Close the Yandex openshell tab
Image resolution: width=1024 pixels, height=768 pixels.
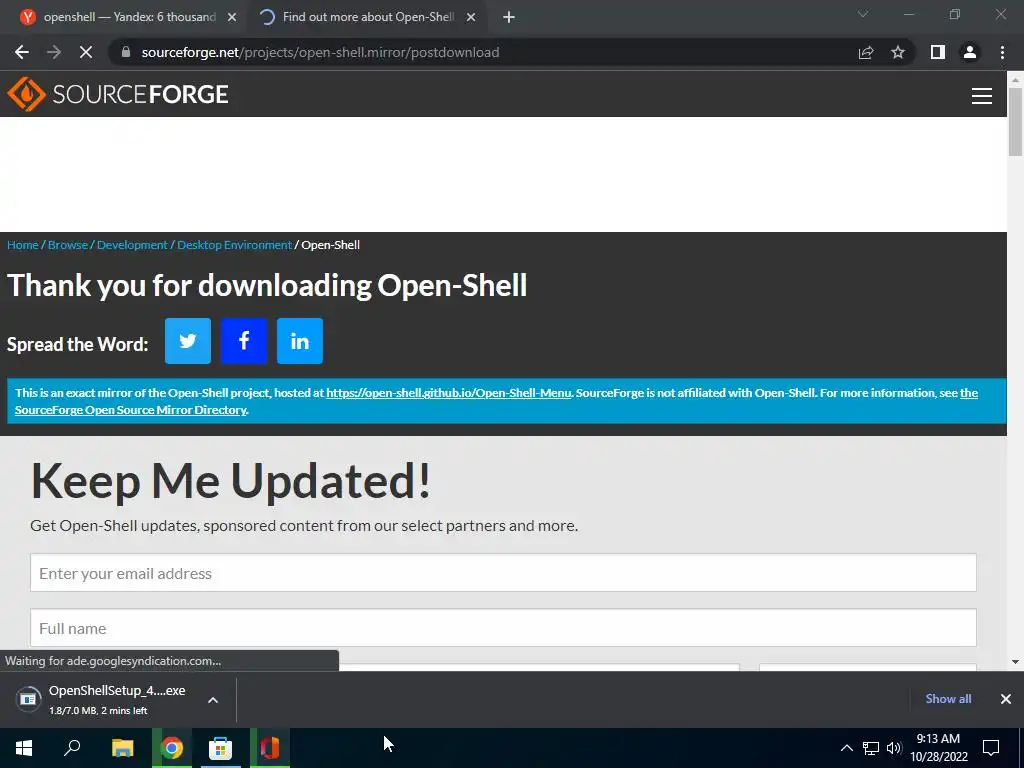pos(232,18)
